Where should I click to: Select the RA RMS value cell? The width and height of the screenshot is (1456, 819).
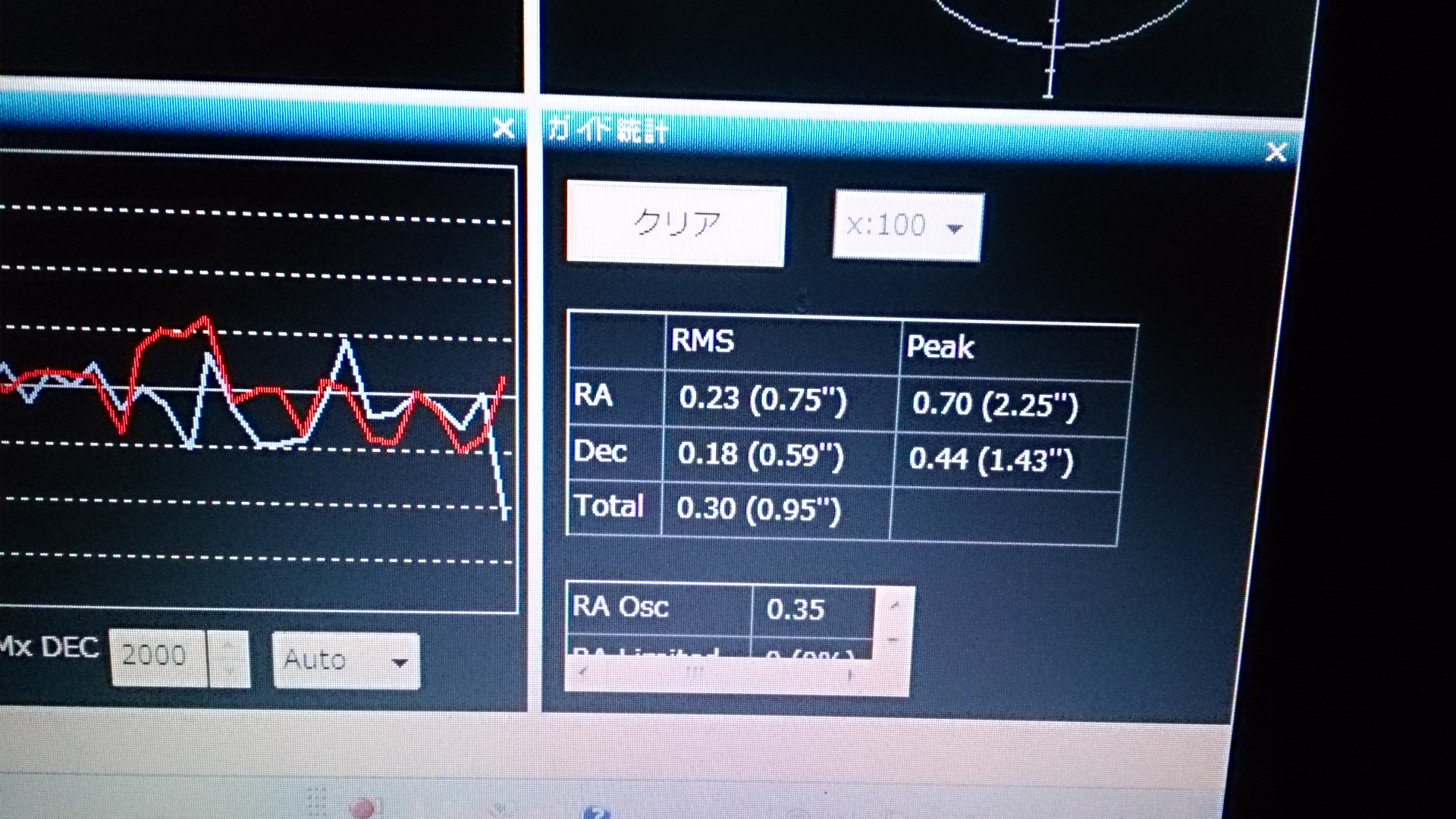762,399
